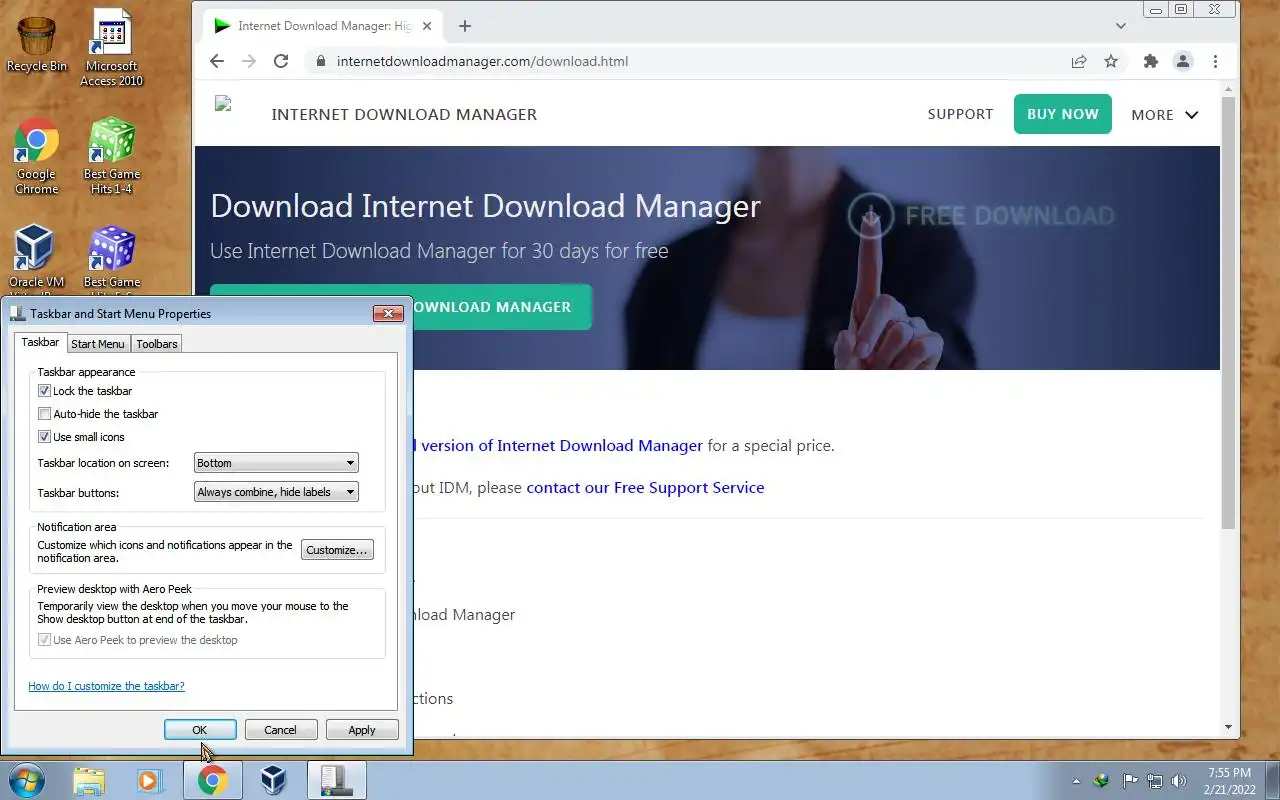Bookmark this page with the star

[1111, 61]
